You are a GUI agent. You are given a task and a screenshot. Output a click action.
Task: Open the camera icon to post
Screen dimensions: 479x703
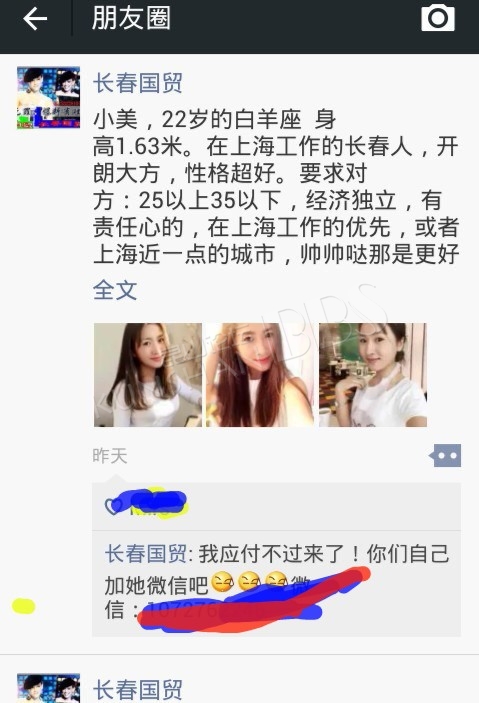[438, 18]
